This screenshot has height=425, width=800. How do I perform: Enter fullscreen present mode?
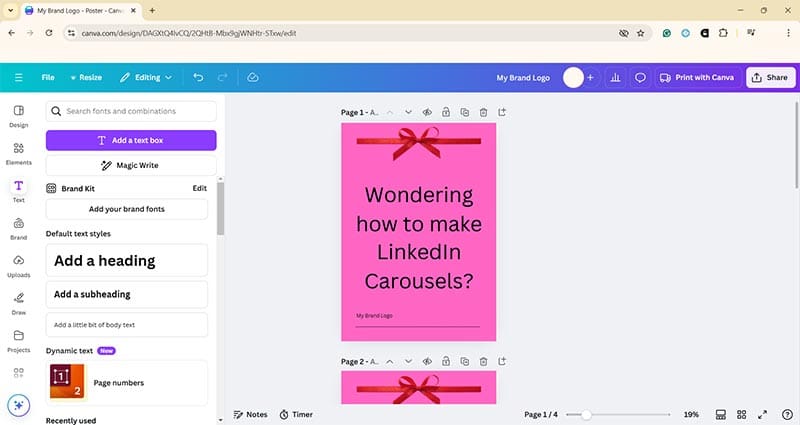pyautogui.click(x=762, y=414)
